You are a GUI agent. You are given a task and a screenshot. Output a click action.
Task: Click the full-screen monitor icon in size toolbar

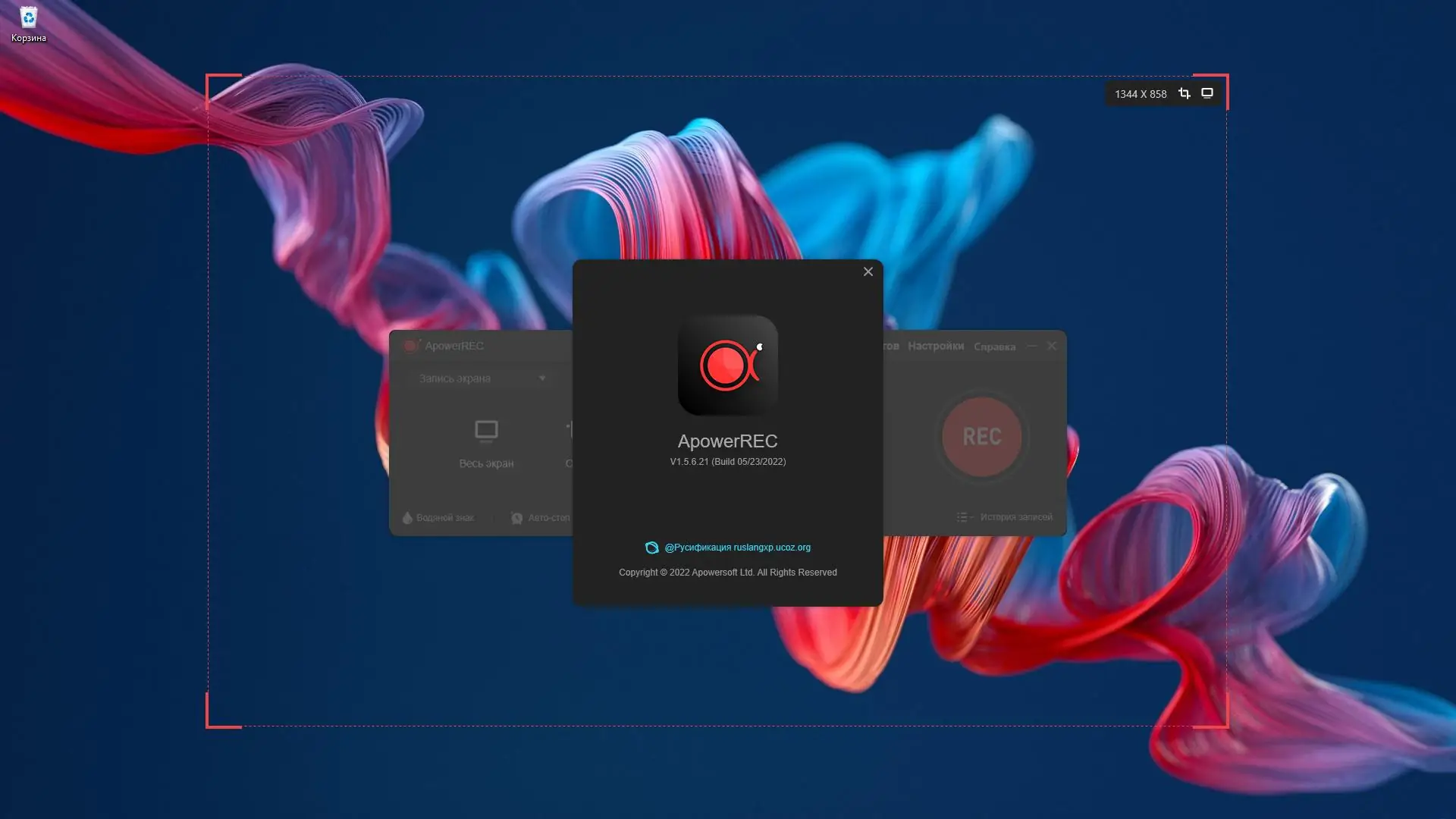pos(1207,93)
